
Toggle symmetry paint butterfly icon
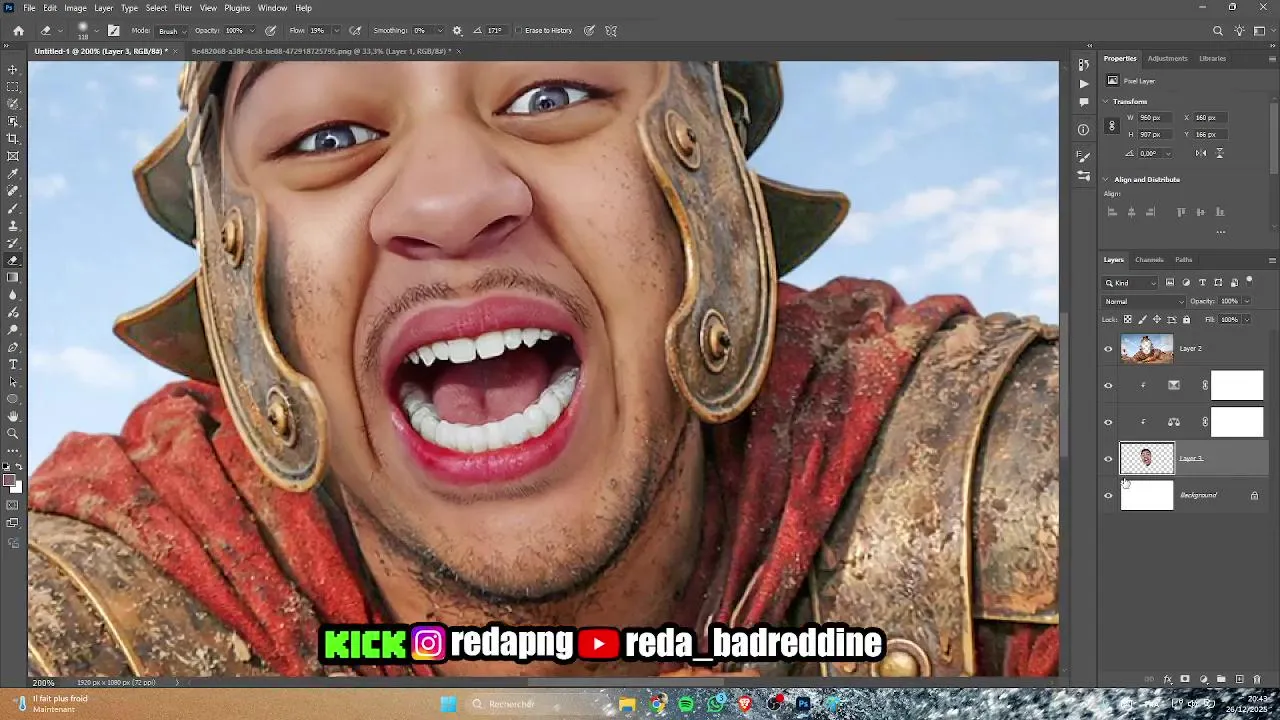[611, 31]
